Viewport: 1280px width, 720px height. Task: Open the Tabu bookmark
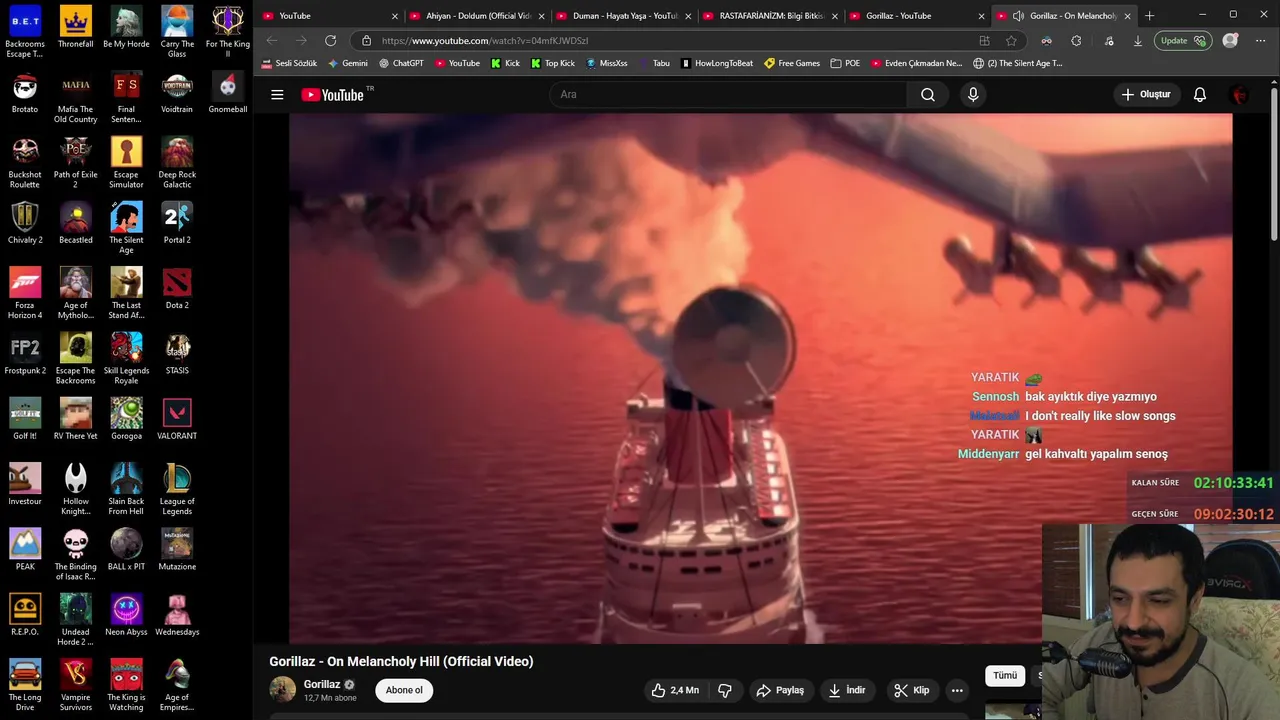coord(654,63)
